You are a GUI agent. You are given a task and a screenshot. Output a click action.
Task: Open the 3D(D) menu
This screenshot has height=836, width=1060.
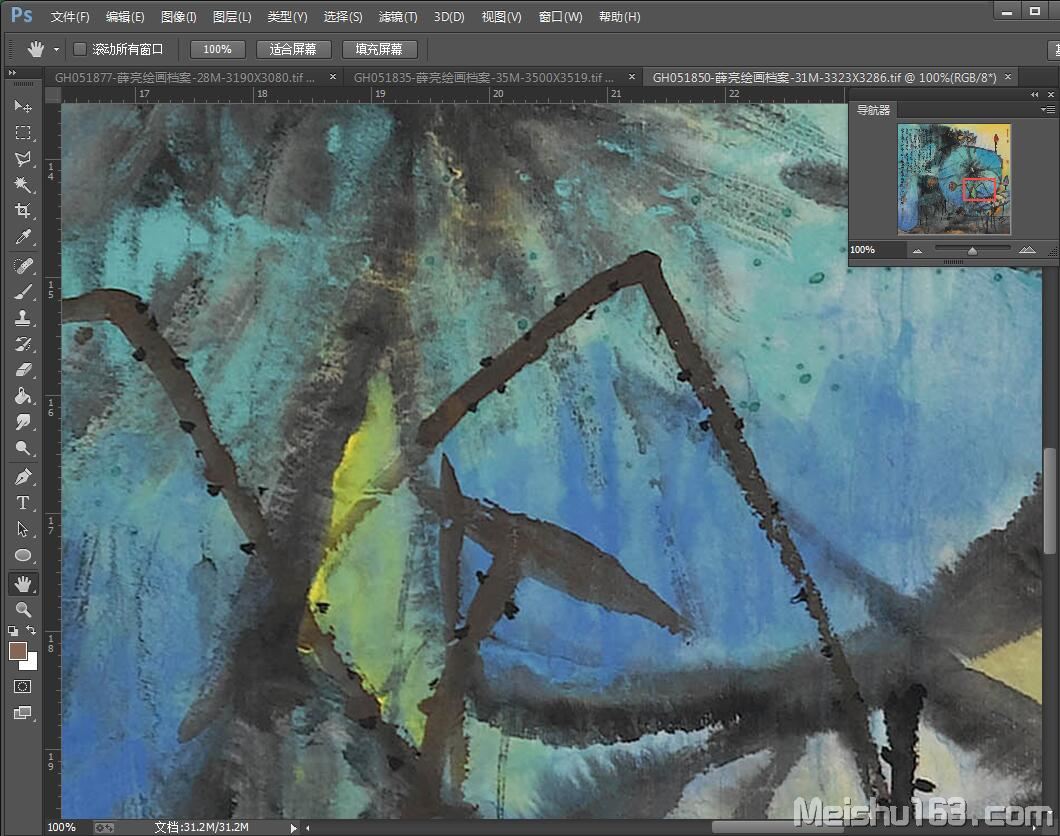tap(450, 17)
